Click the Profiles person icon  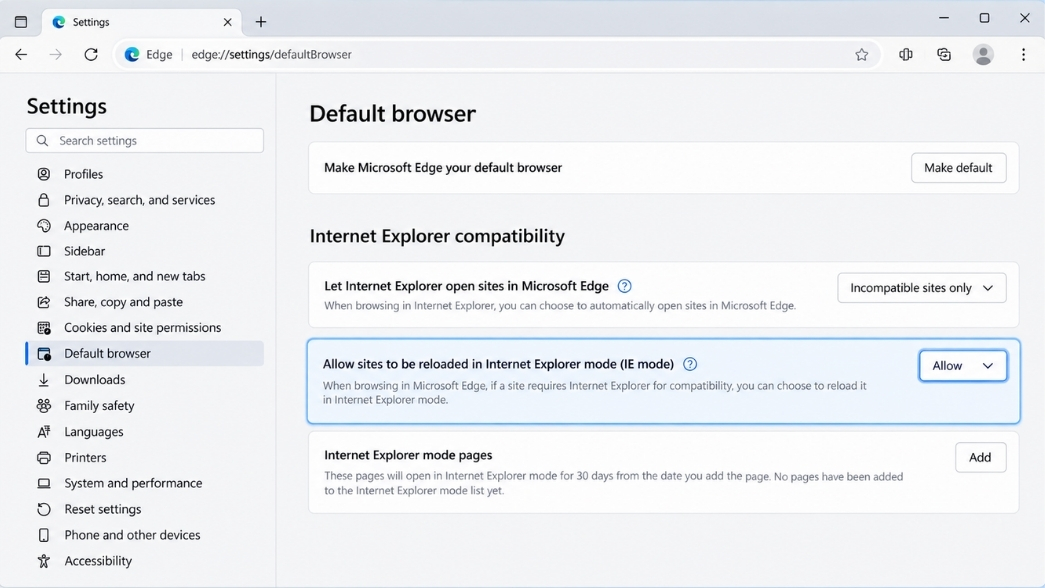tap(44, 174)
